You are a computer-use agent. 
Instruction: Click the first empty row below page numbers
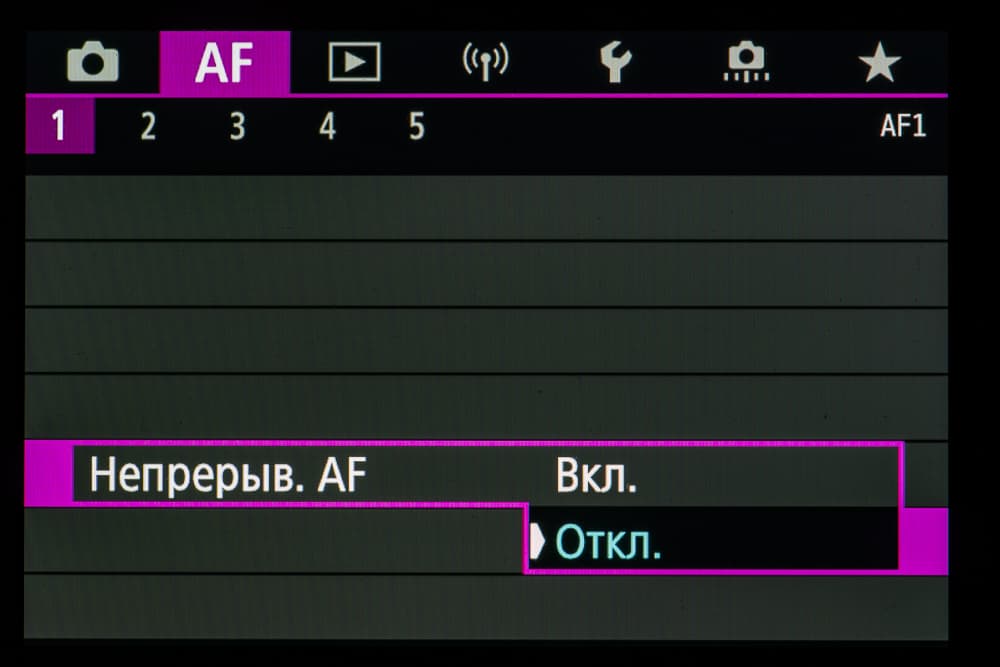click(486, 207)
